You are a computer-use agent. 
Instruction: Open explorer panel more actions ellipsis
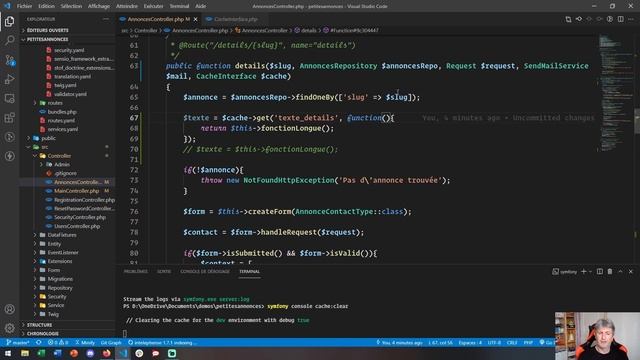coord(106,19)
